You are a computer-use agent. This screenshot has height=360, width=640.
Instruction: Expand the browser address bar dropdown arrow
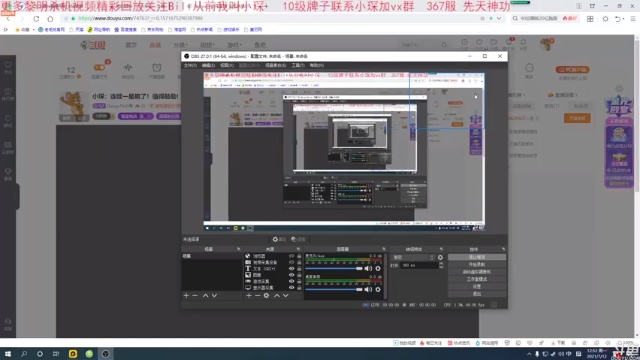pos(499,18)
